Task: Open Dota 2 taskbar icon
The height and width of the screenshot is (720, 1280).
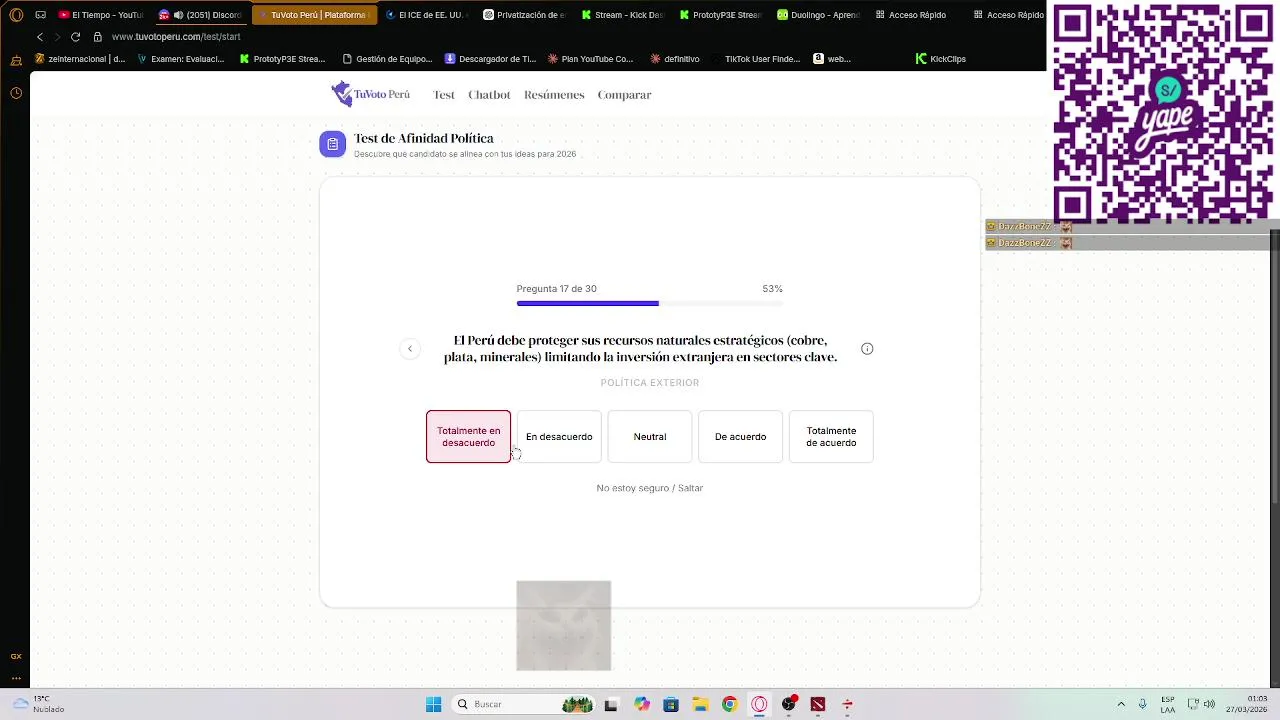Action: [818, 704]
